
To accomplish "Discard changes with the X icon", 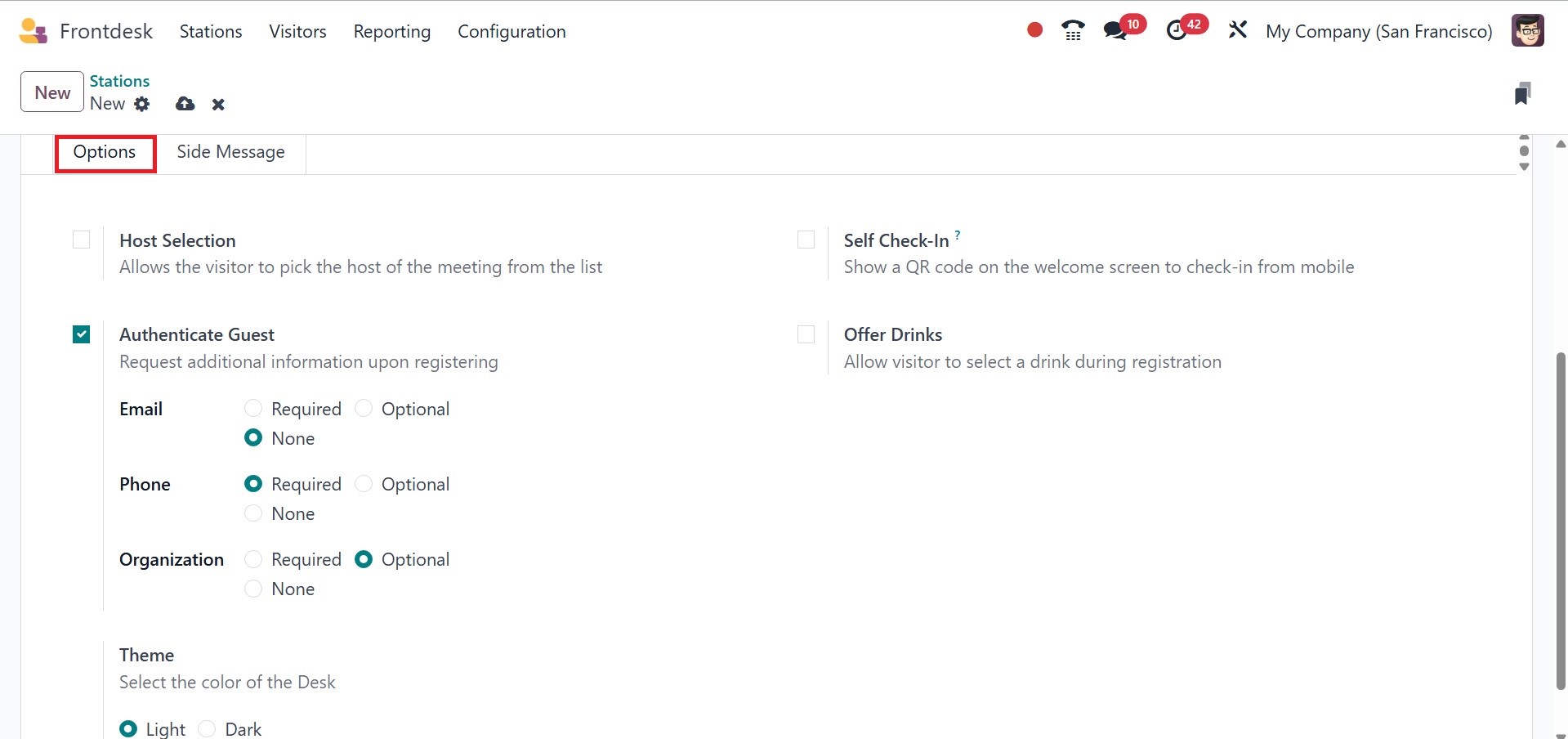I will (218, 104).
